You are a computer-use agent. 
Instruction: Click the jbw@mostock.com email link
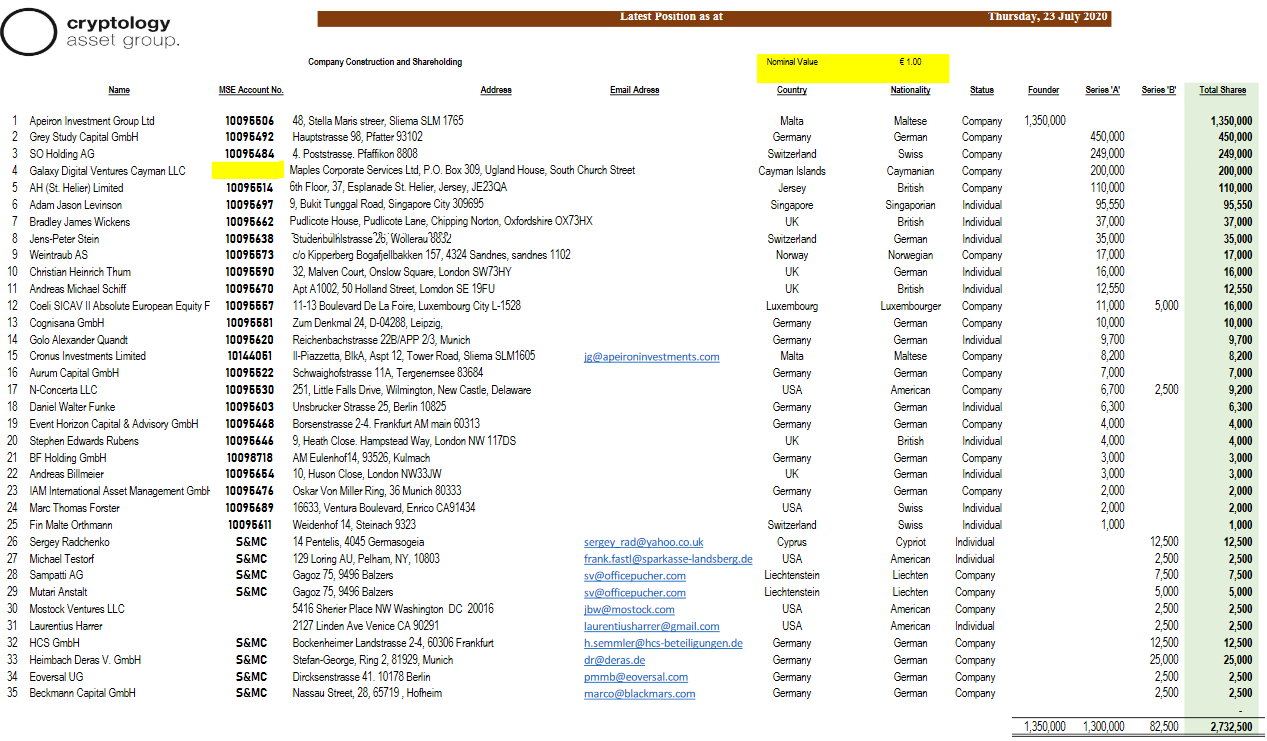click(x=629, y=609)
